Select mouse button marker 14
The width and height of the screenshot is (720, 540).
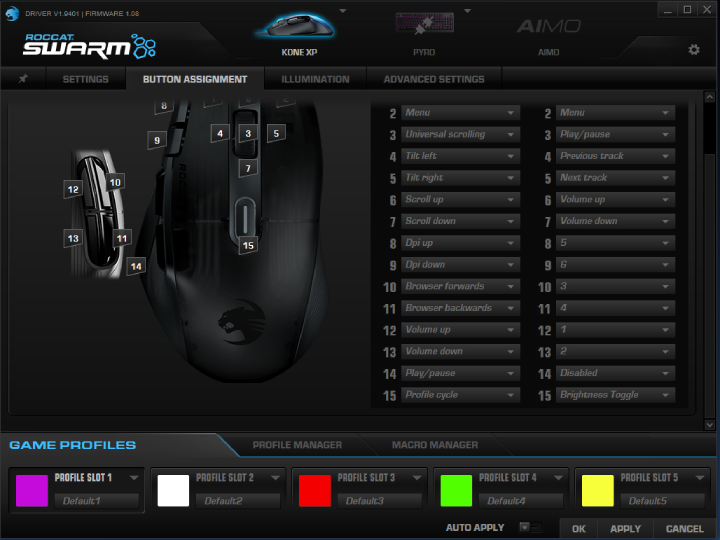pos(136,266)
